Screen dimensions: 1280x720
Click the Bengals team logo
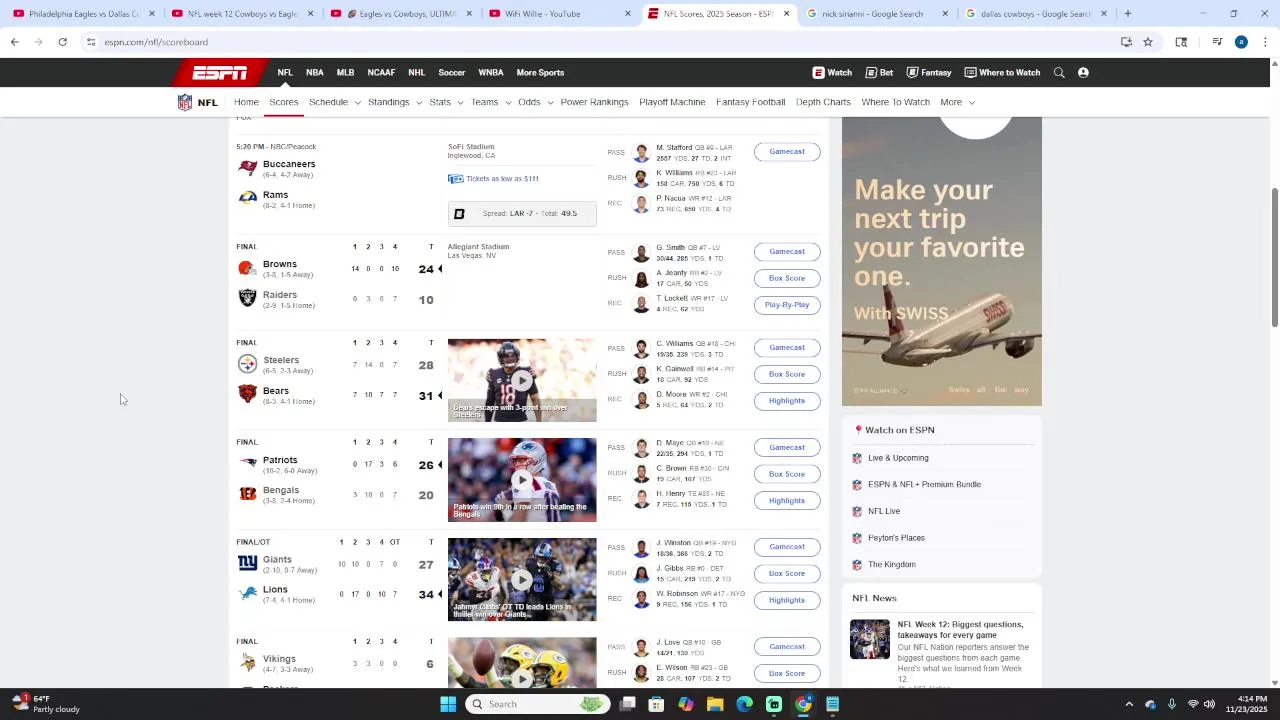click(247, 493)
